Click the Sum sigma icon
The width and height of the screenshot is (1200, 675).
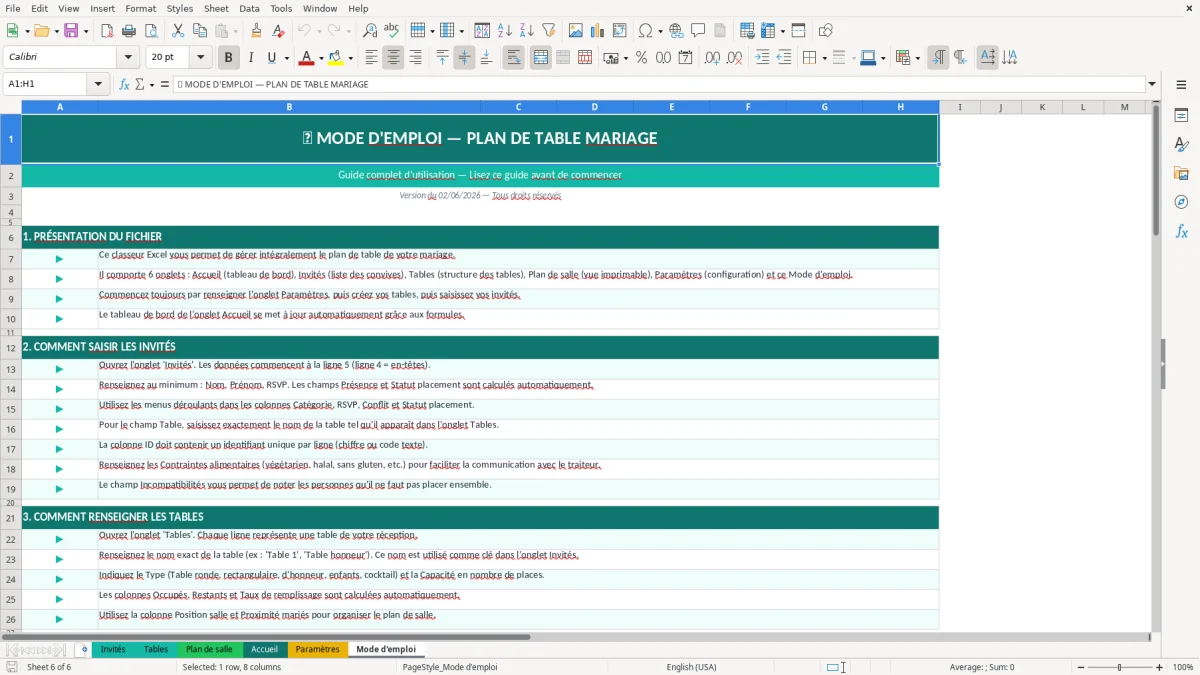pyautogui.click(x=139, y=84)
